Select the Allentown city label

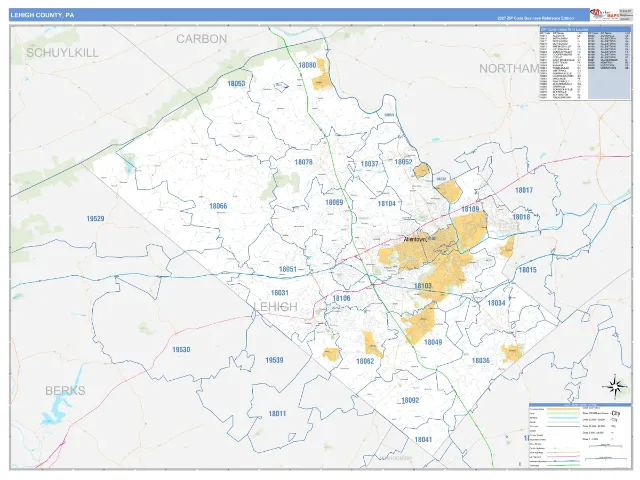(x=414, y=240)
